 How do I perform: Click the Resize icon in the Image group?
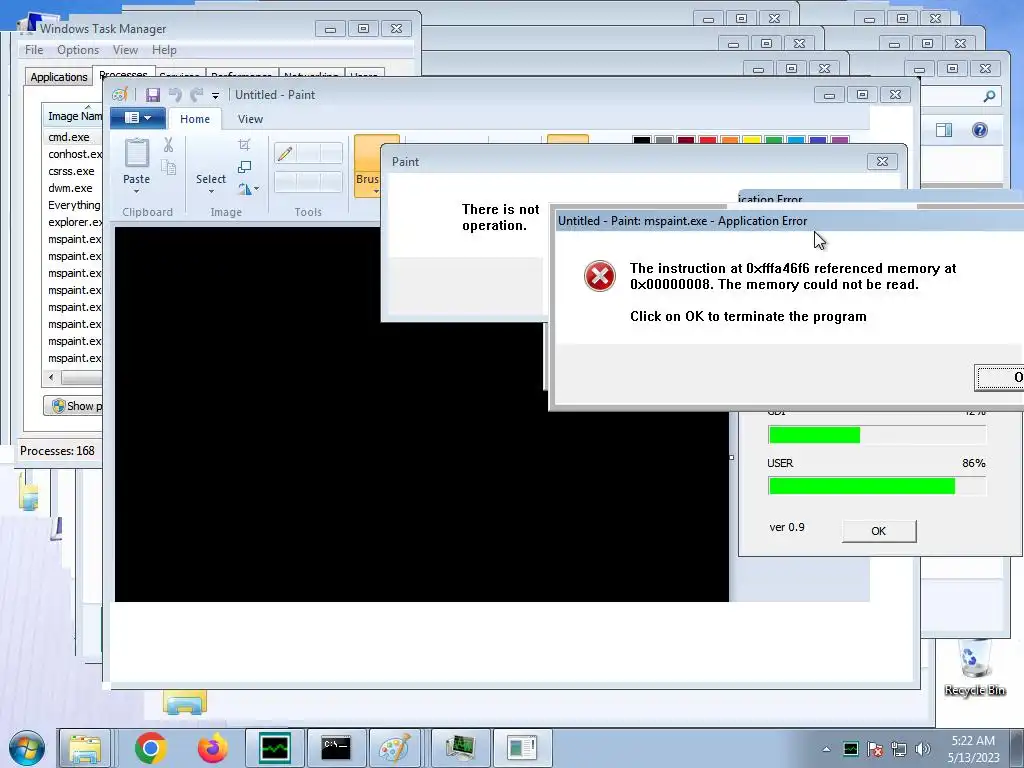[244, 167]
